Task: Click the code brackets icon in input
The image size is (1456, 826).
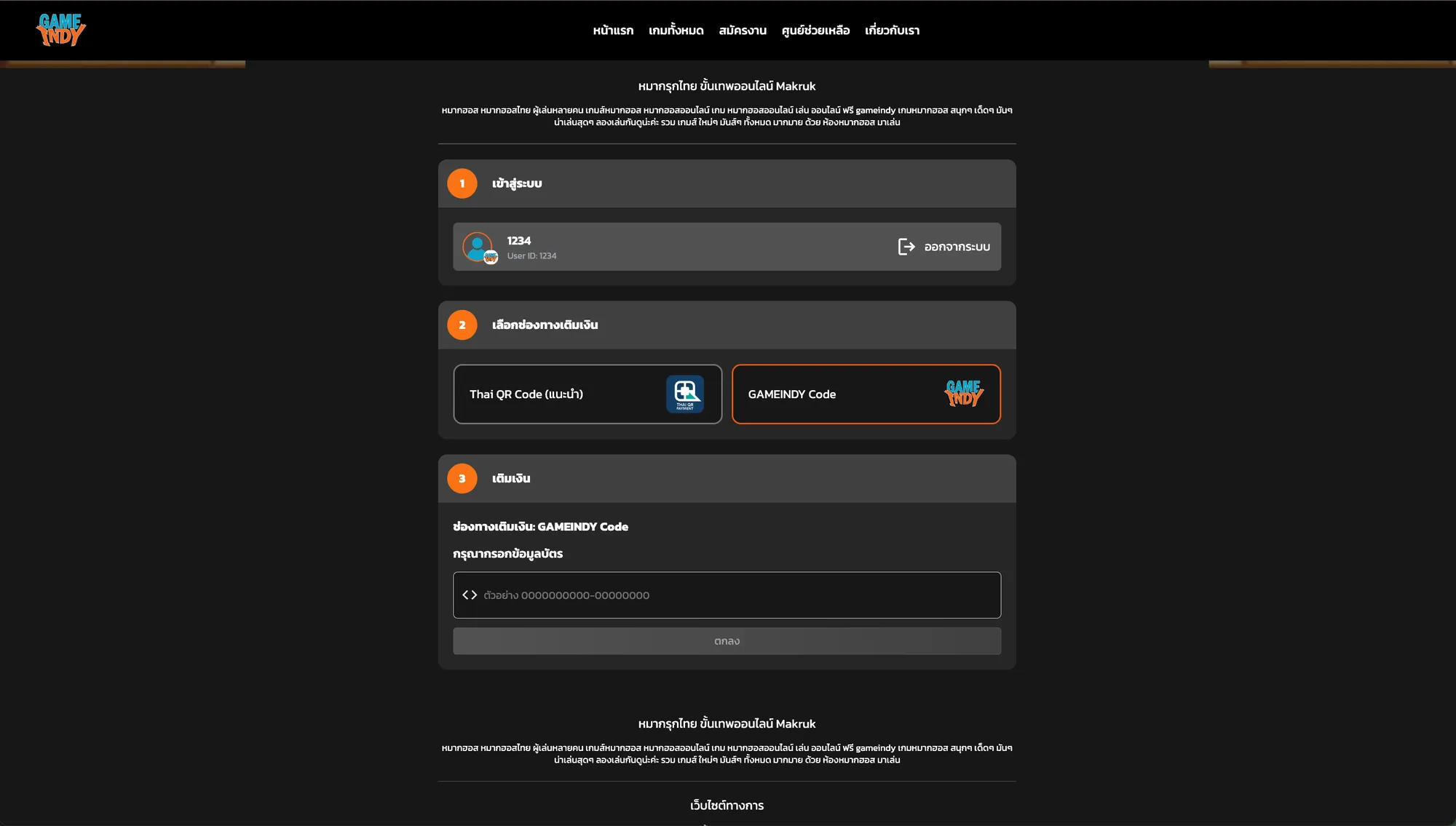Action: (x=470, y=595)
